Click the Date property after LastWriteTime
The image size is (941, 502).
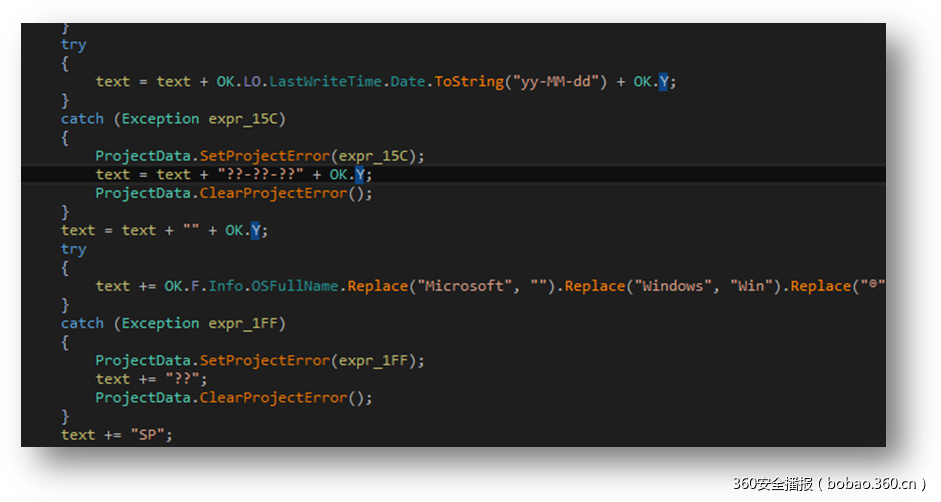pyautogui.click(x=407, y=82)
